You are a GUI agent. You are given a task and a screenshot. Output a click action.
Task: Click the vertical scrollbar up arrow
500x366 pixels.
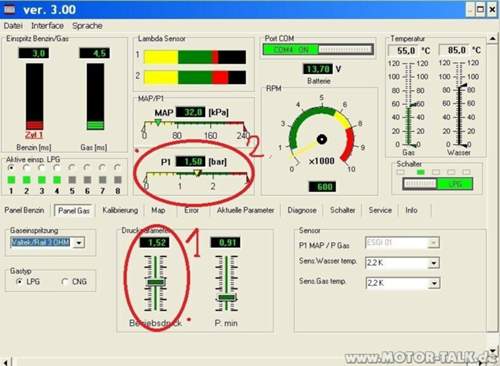point(493,39)
